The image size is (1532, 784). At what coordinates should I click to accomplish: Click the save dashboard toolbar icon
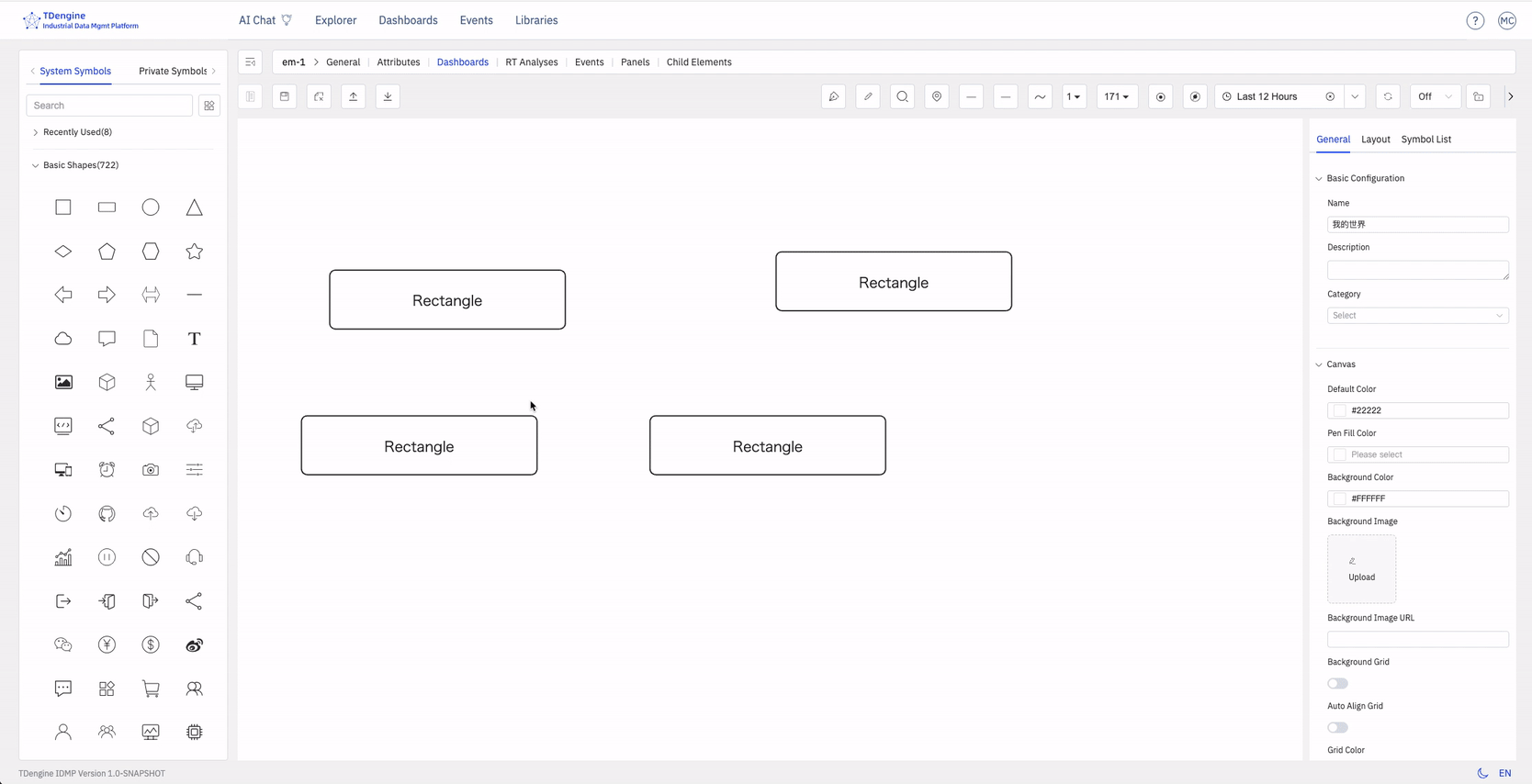pyautogui.click(x=285, y=96)
